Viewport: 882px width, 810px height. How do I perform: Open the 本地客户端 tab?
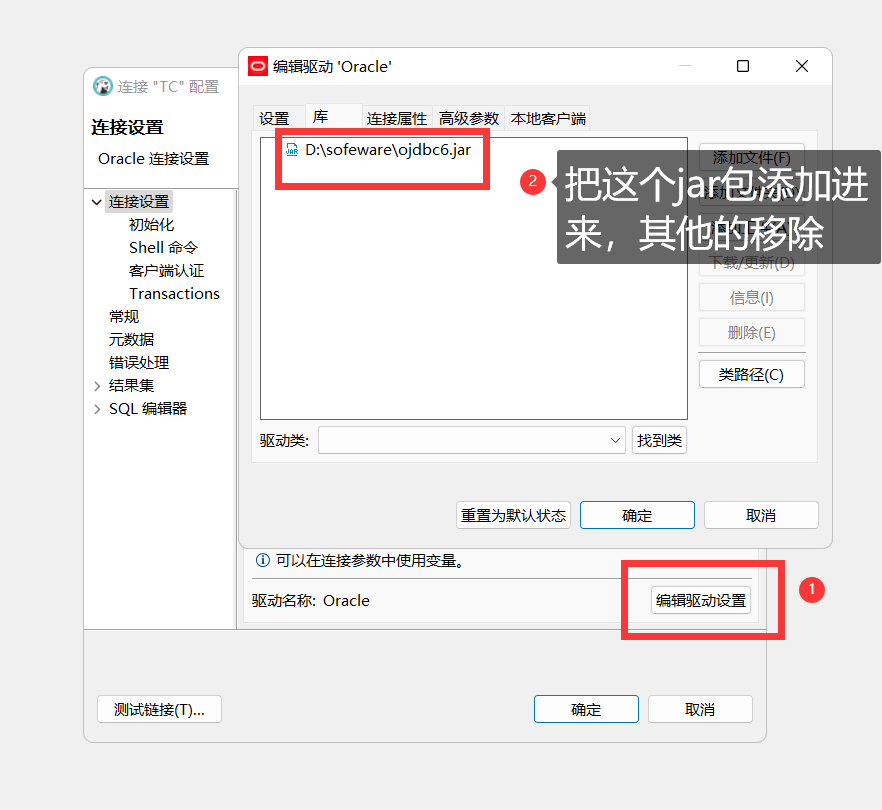pos(548,117)
